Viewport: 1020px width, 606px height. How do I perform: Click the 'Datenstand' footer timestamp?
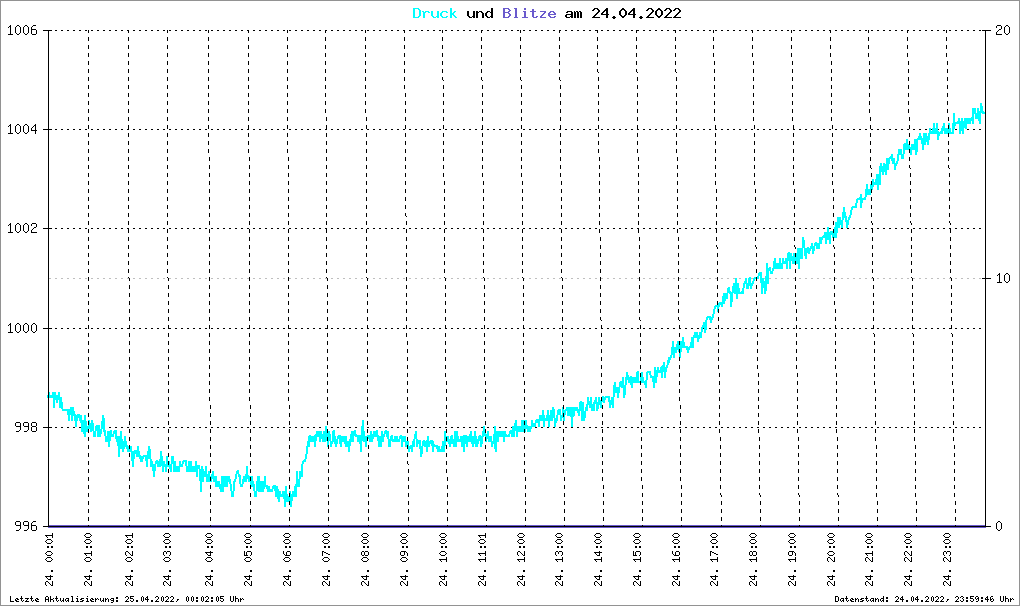tap(924, 599)
